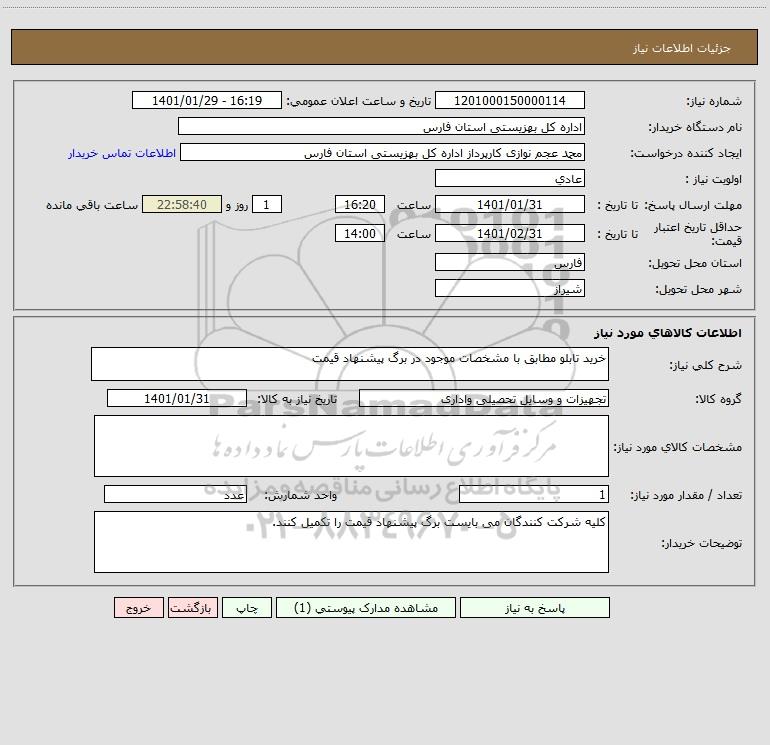The image size is (770, 745).
Task: Click the priority field عادی
Action: [510, 178]
